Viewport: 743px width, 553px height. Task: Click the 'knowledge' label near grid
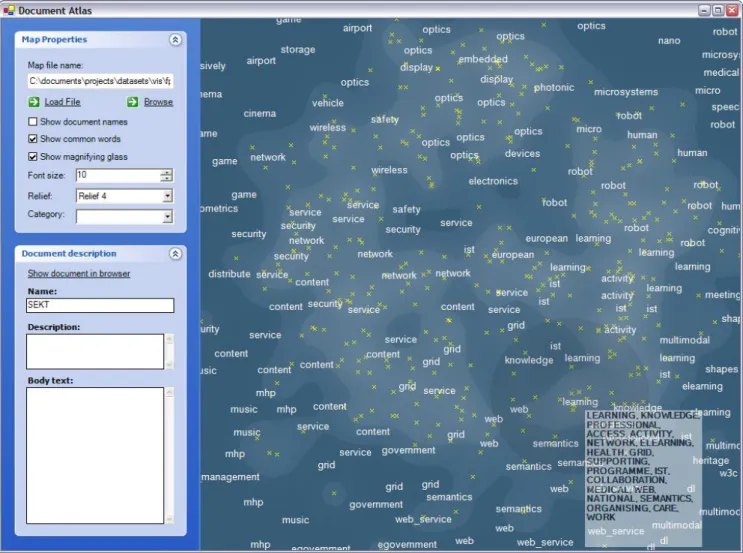[529, 360]
